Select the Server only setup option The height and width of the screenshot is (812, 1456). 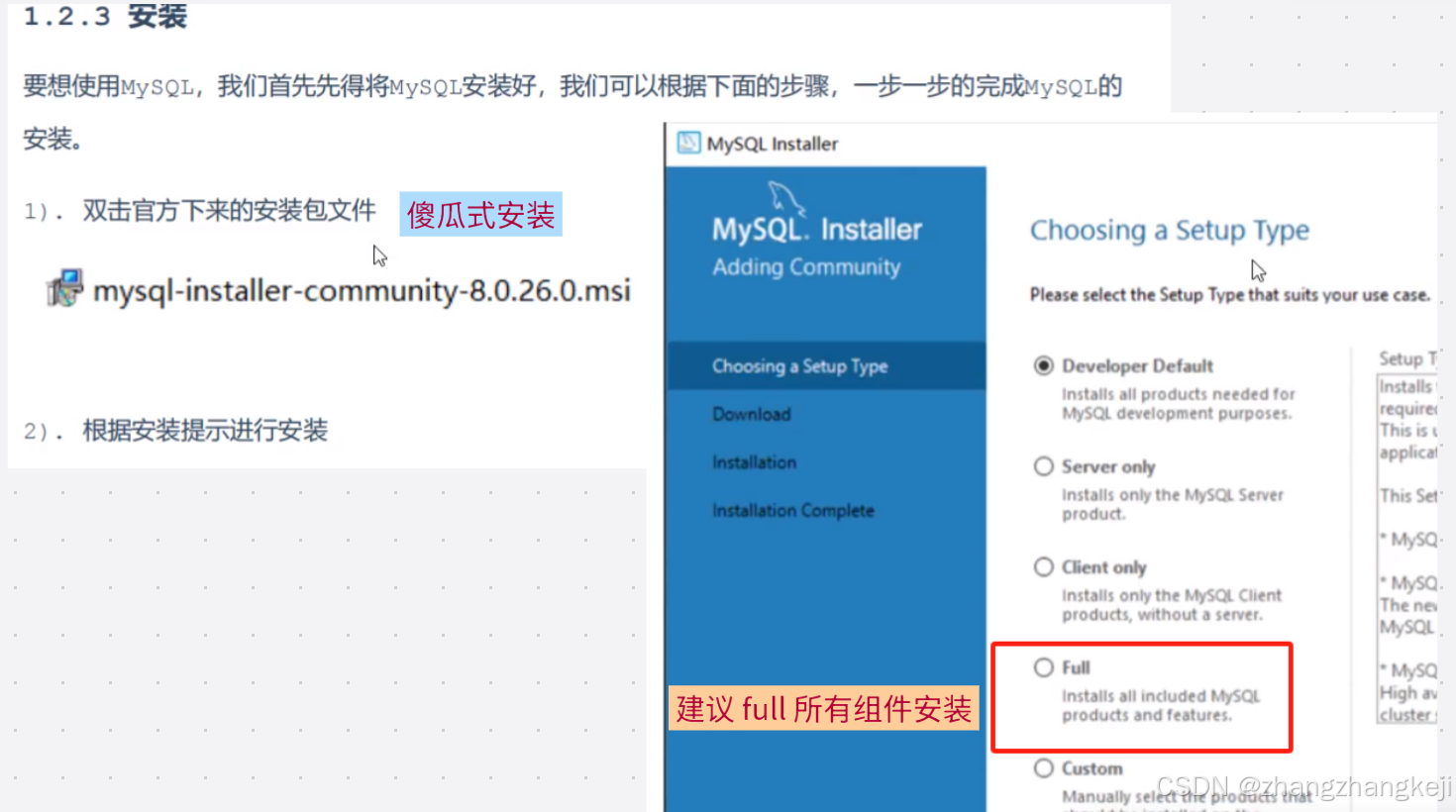pos(1044,466)
